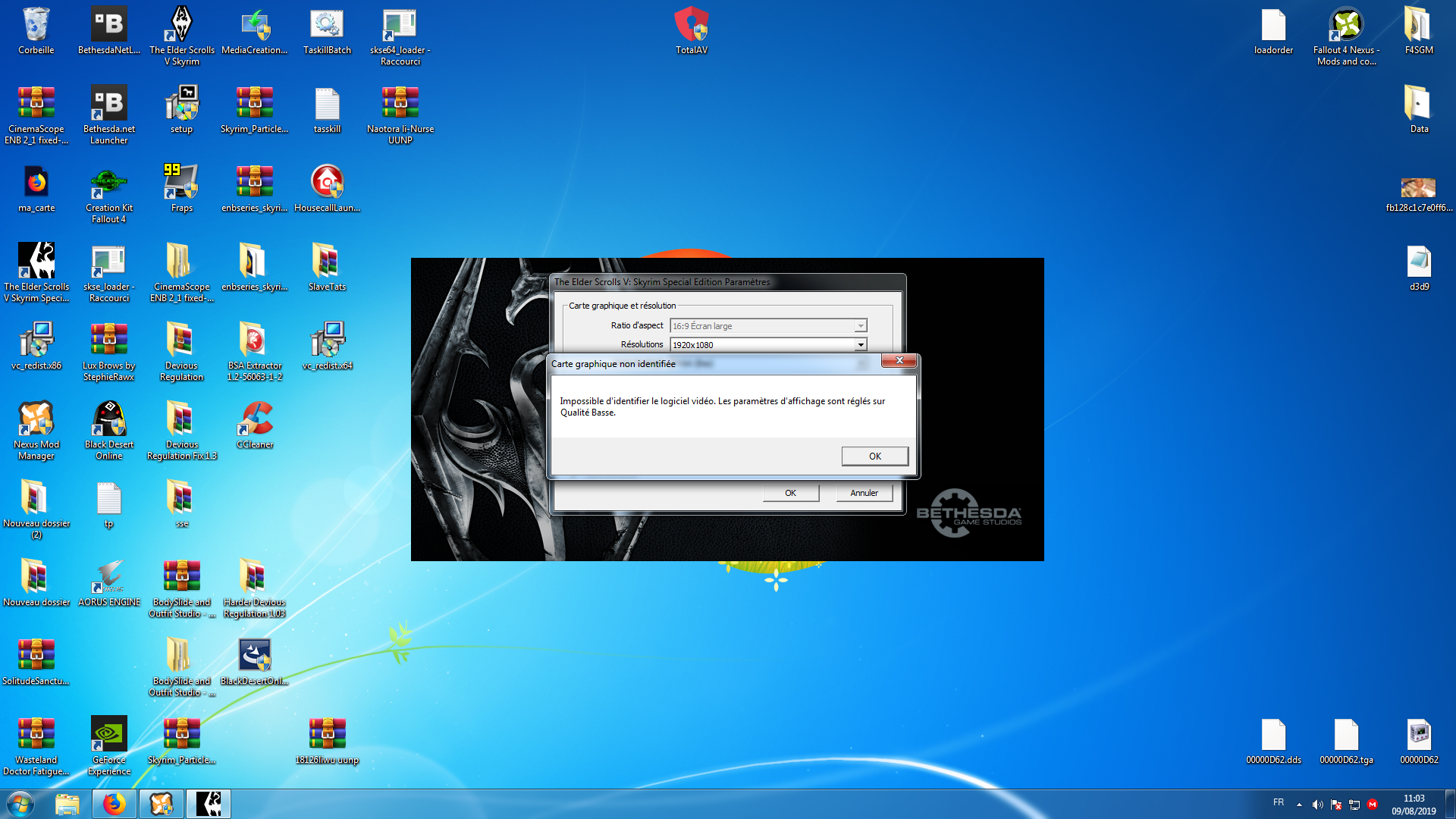
Task: Select the Bethesda.net Launcher shortcut
Action: tap(109, 115)
